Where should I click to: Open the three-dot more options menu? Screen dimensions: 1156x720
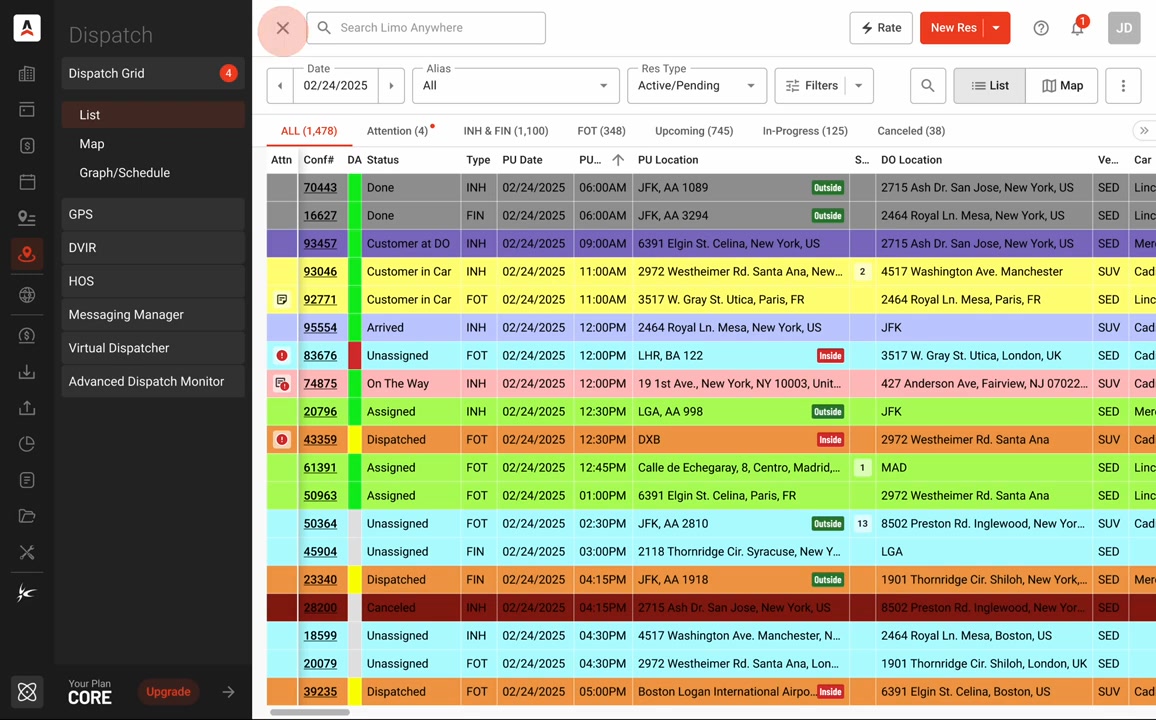pos(1123,85)
